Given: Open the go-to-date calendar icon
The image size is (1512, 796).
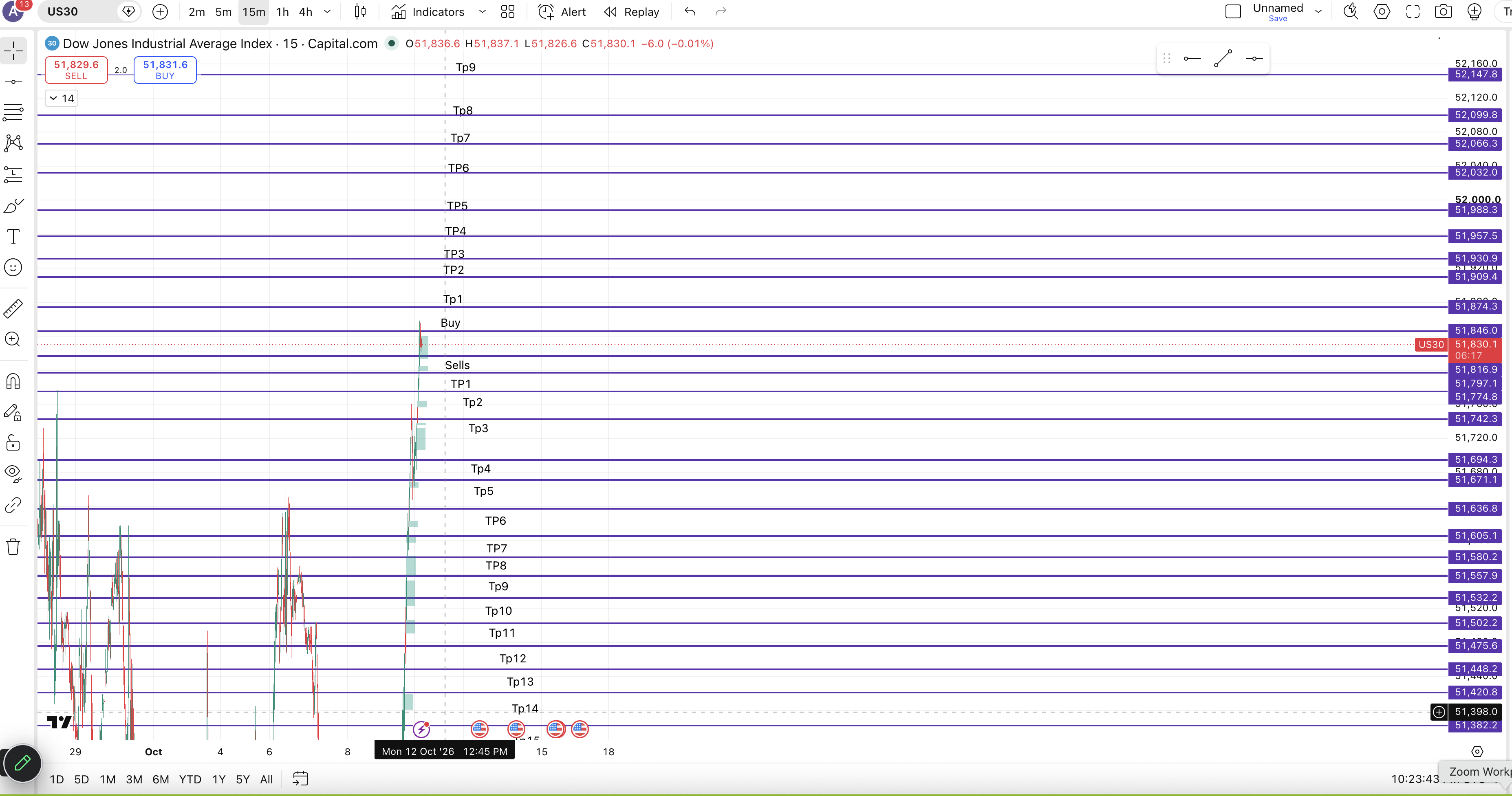Looking at the screenshot, I should click(x=300, y=779).
